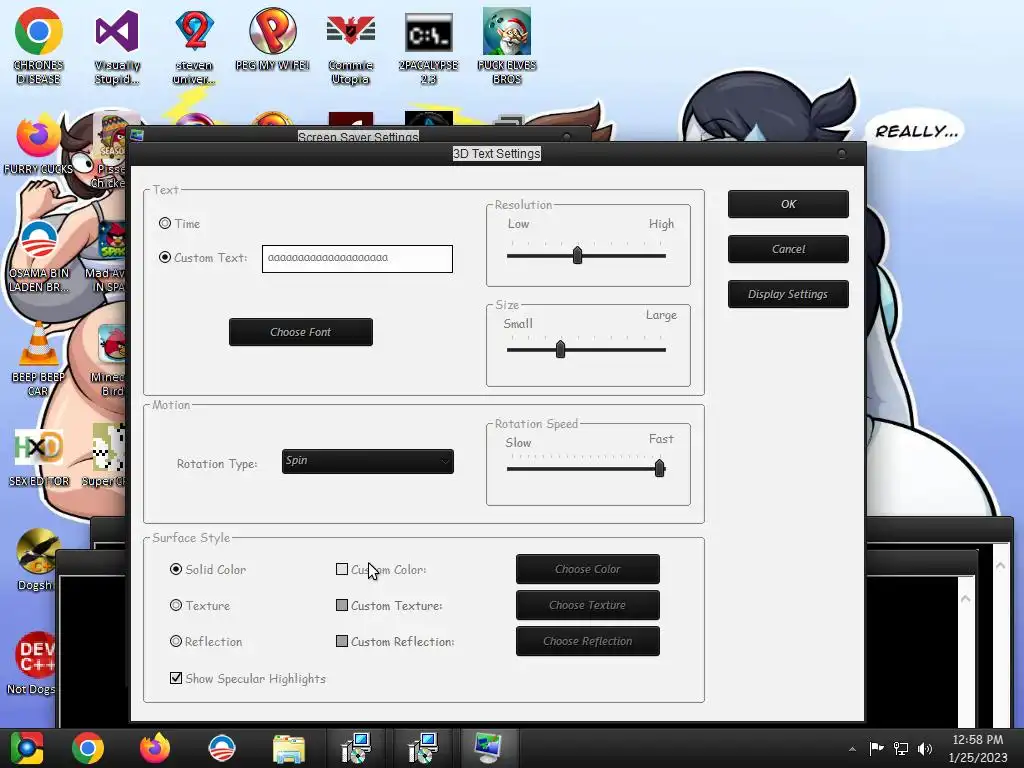
Task: Open network tray icon
Action: (x=901, y=748)
